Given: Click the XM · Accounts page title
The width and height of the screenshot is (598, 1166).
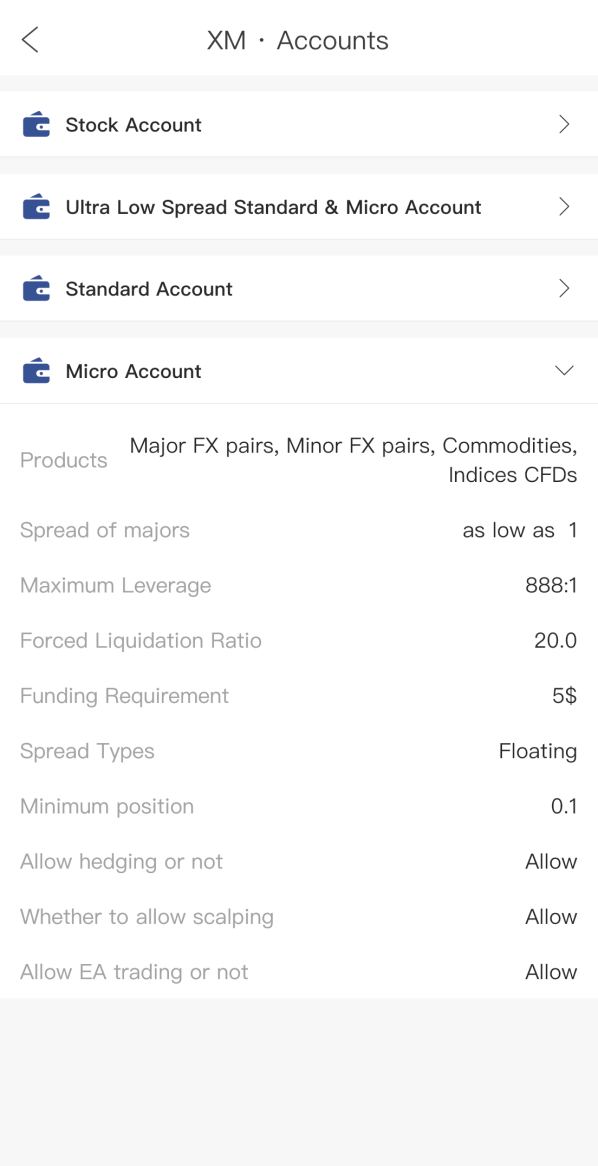Looking at the screenshot, I should click(298, 40).
